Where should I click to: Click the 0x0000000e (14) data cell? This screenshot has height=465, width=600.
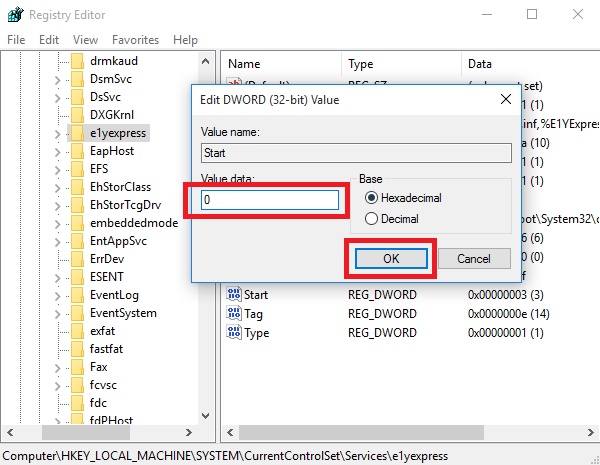pyautogui.click(x=509, y=314)
